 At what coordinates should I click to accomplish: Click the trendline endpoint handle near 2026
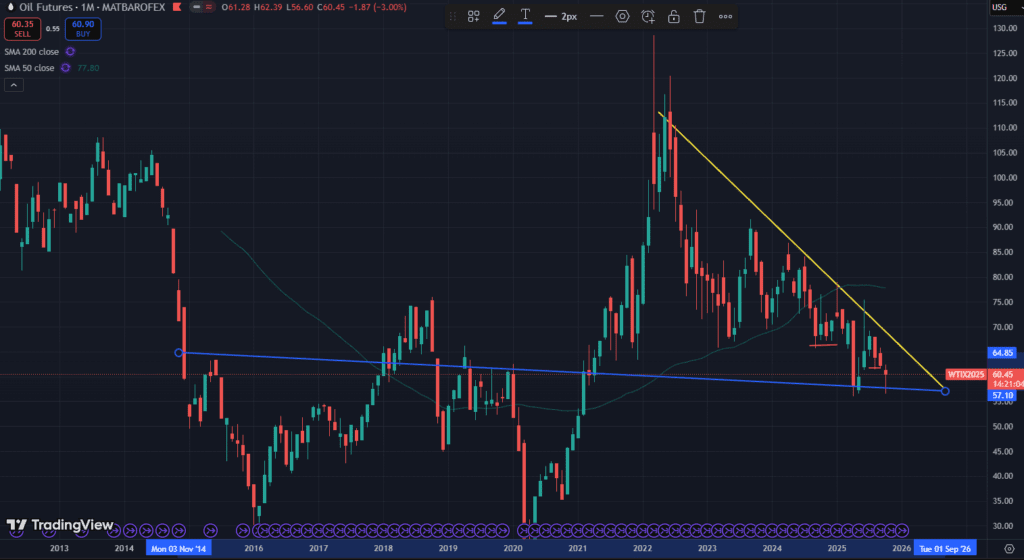click(x=945, y=390)
